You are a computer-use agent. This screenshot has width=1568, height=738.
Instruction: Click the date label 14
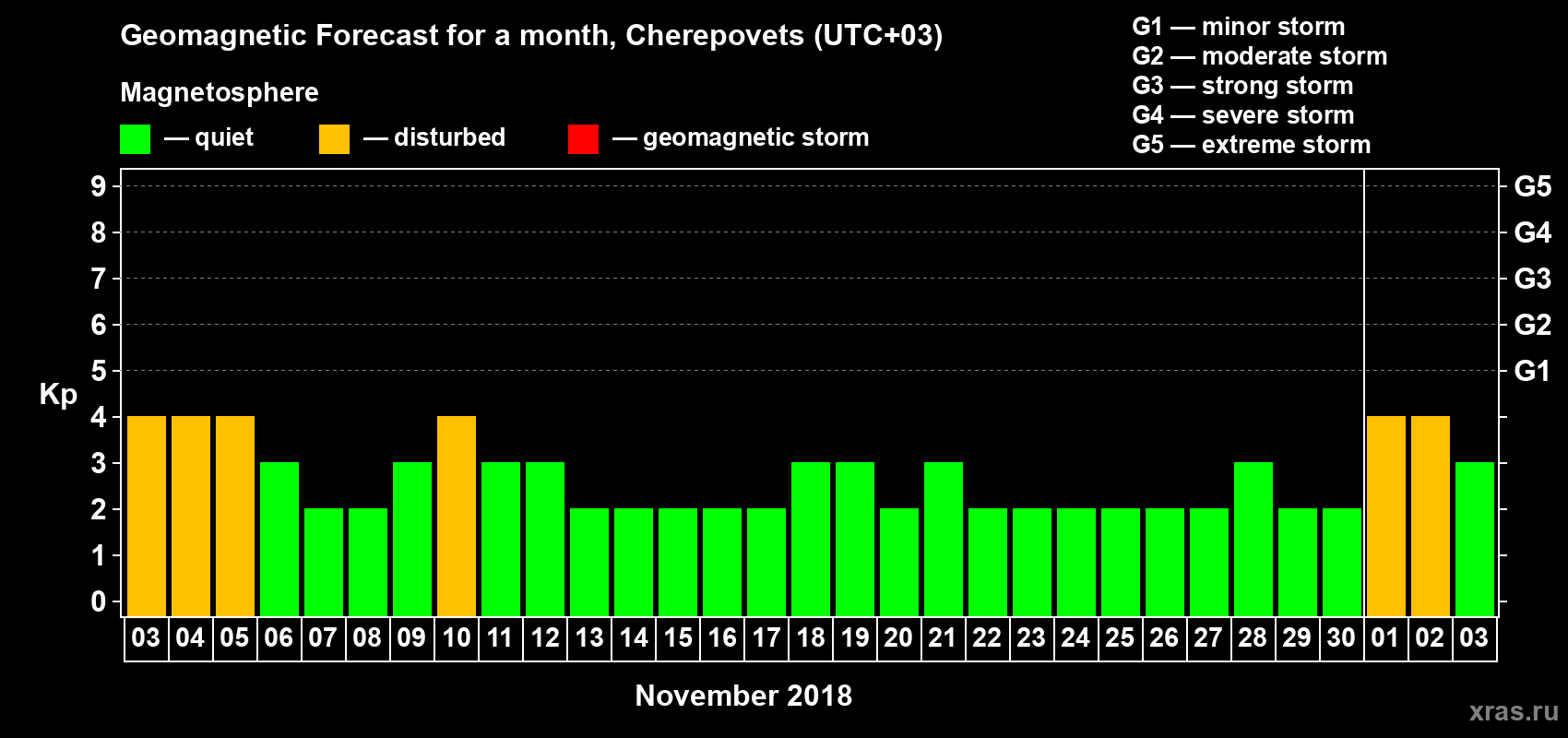[633, 637]
